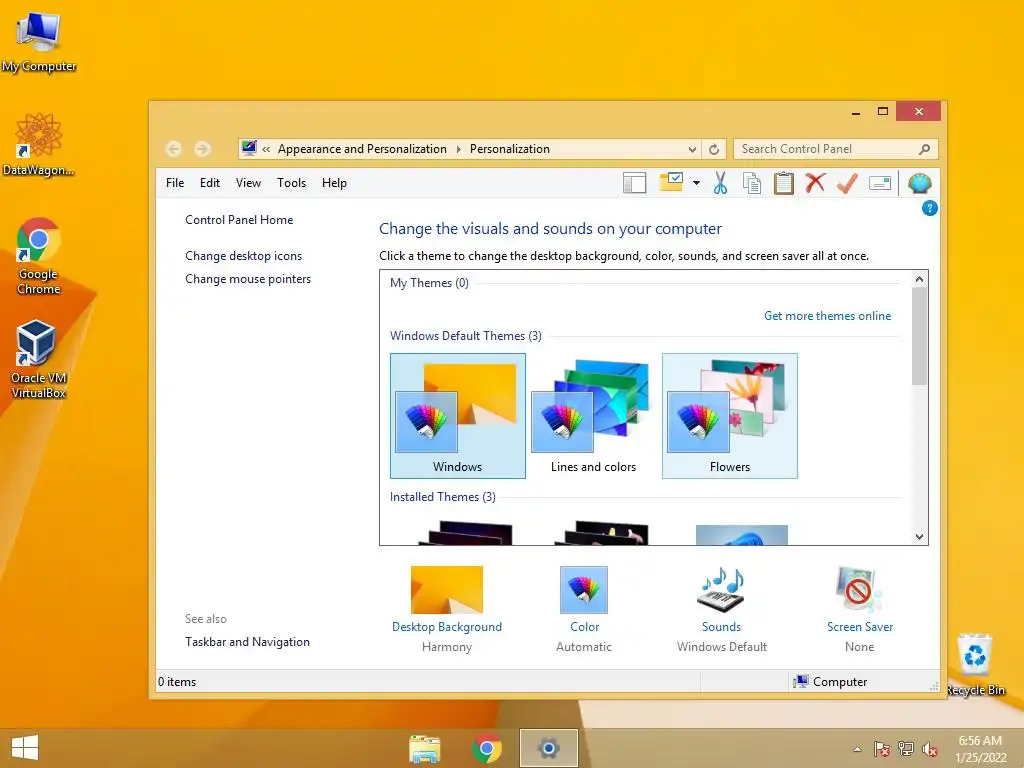Click the red X Delete toolbar icon
The width and height of the screenshot is (1024, 768).
(815, 183)
